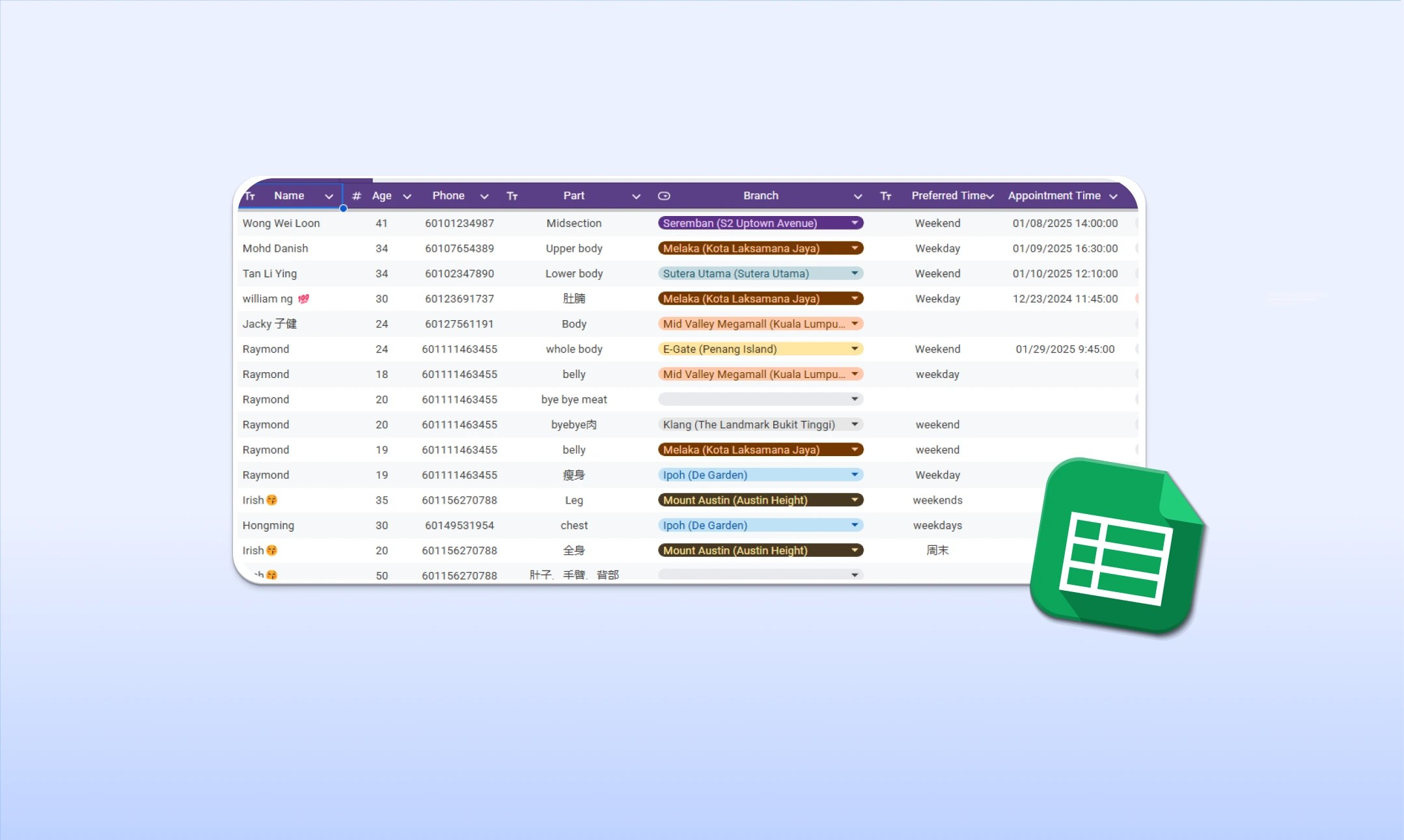Click the number-type hash icon beside Age

click(x=356, y=196)
